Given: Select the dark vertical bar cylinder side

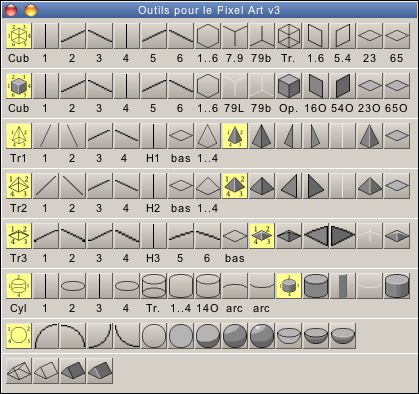Looking at the screenshot, I should point(343,286).
